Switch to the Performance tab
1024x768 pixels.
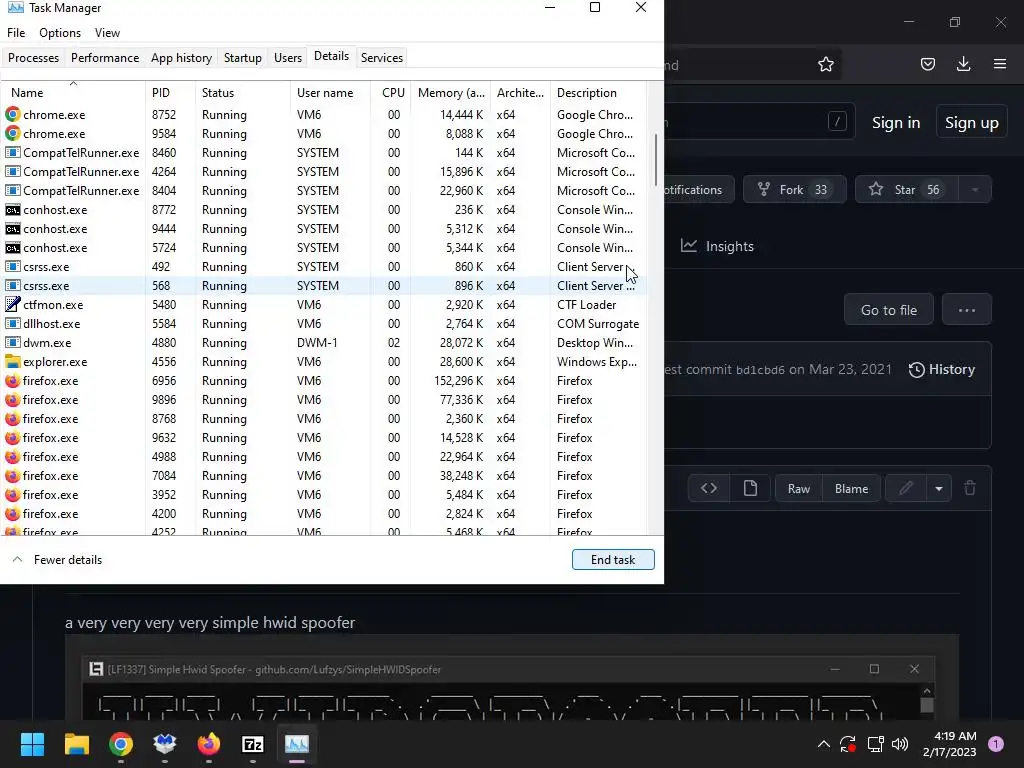pyautogui.click(x=104, y=57)
